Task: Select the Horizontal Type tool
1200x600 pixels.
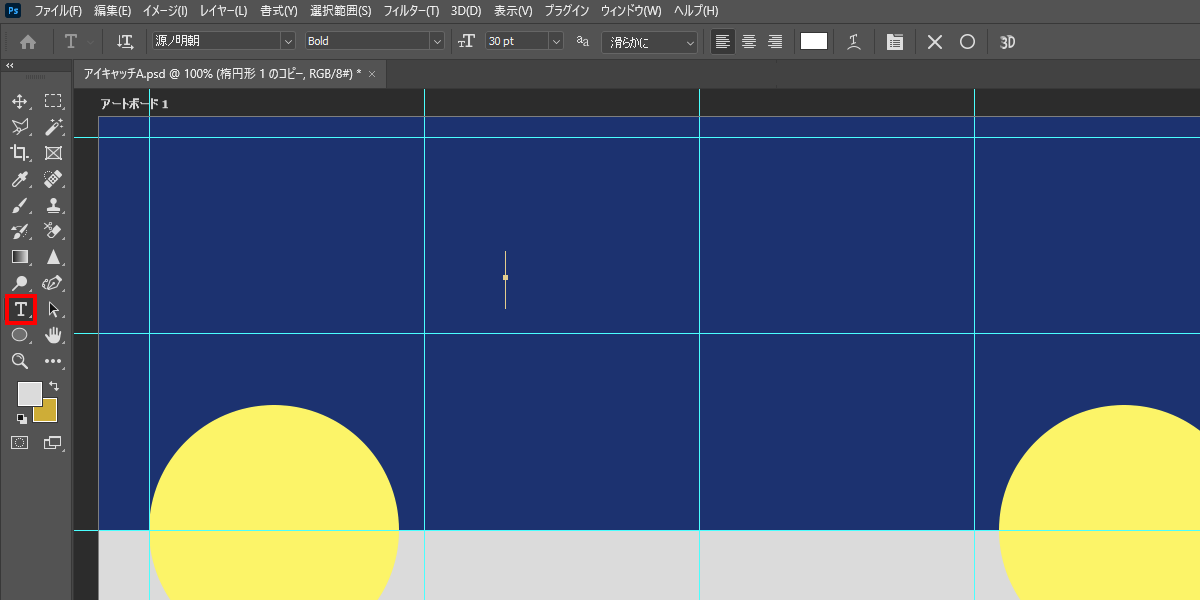Action: [x=20, y=309]
